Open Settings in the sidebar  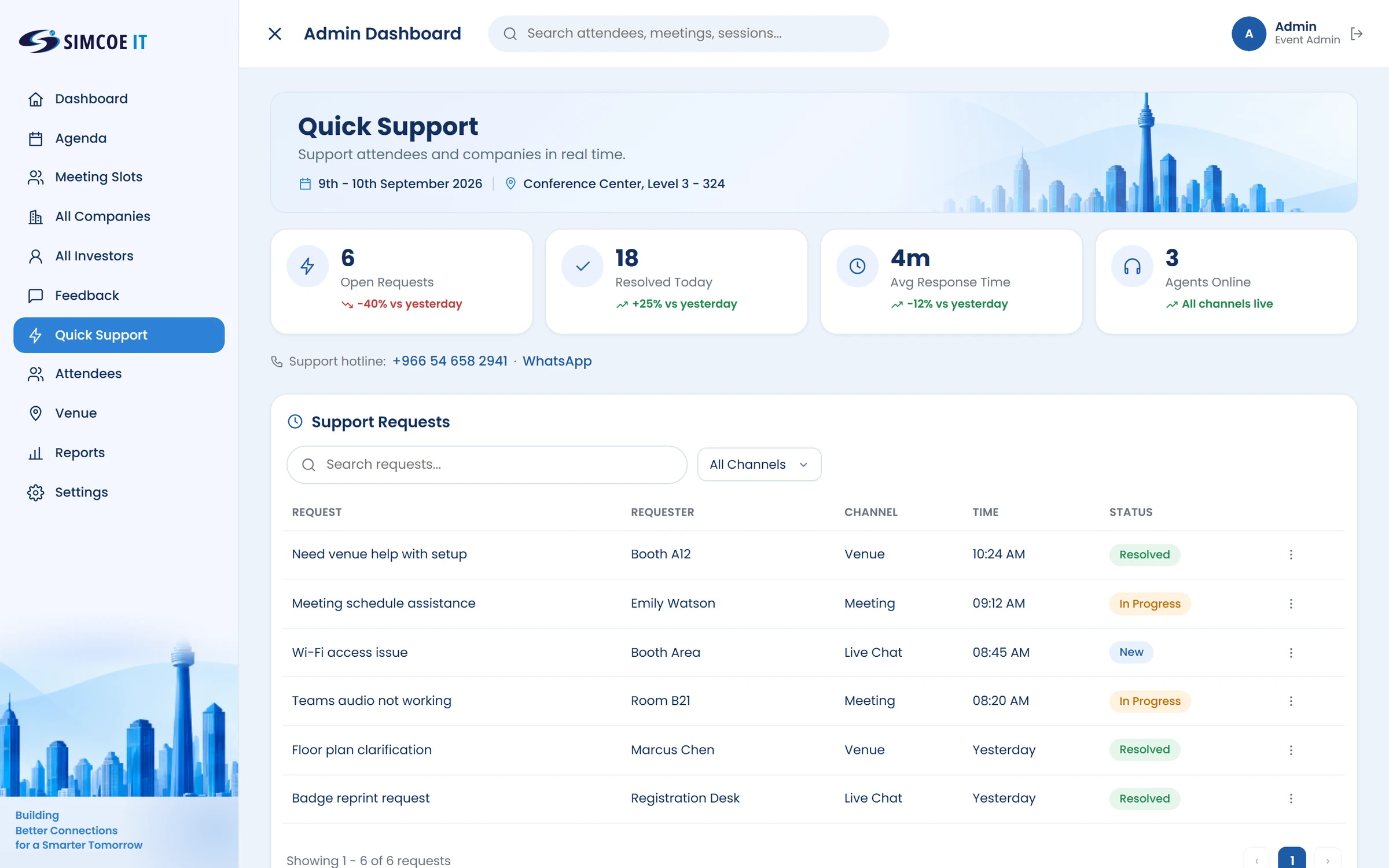119,492
